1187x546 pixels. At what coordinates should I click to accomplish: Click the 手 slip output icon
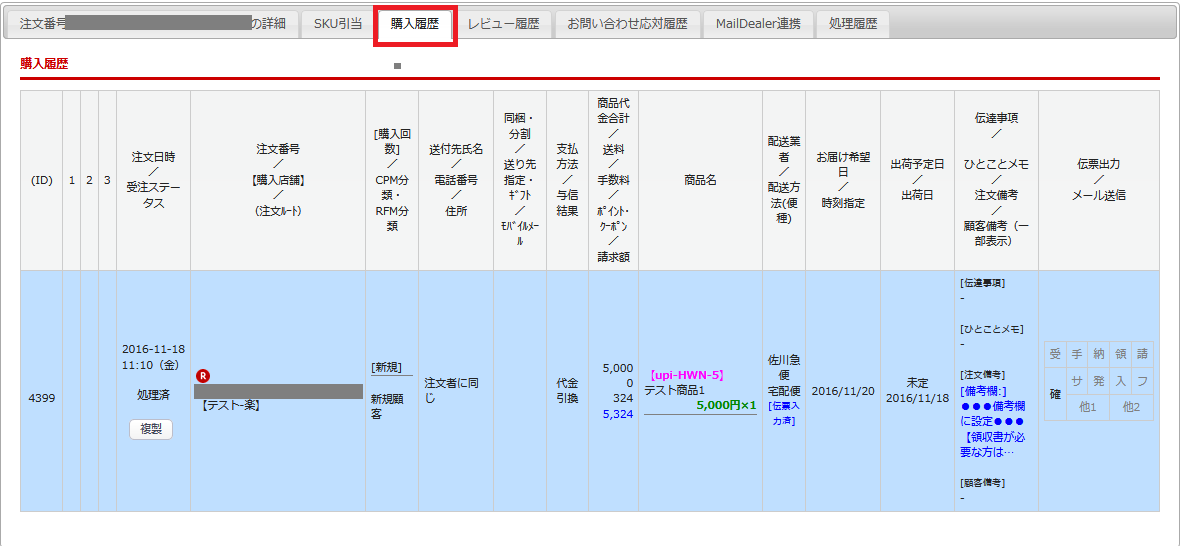click(x=1077, y=353)
